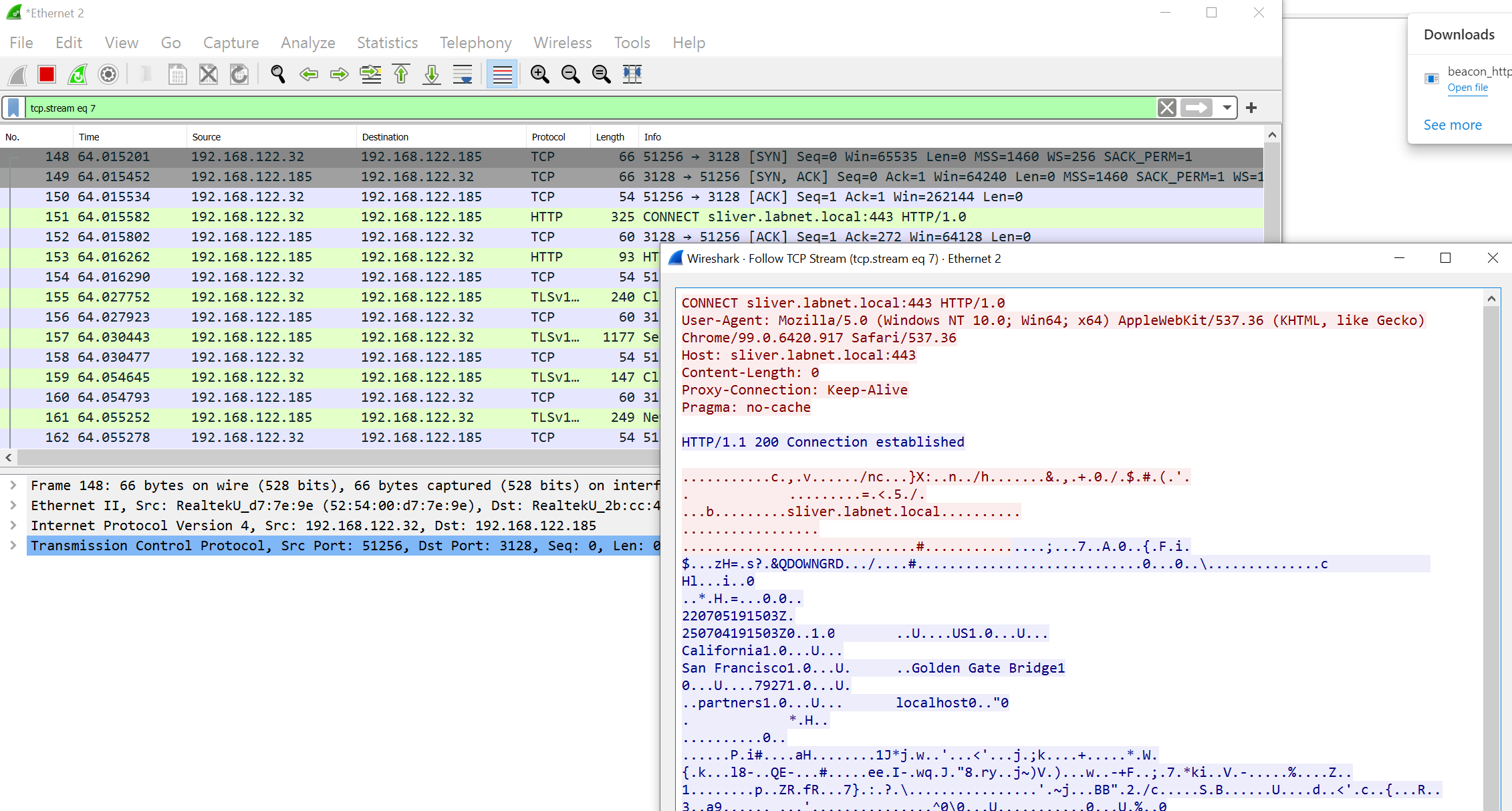Click the Save capture file icon
The width and height of the screenshot is (1512, 811).
click(x=177, y=74)
